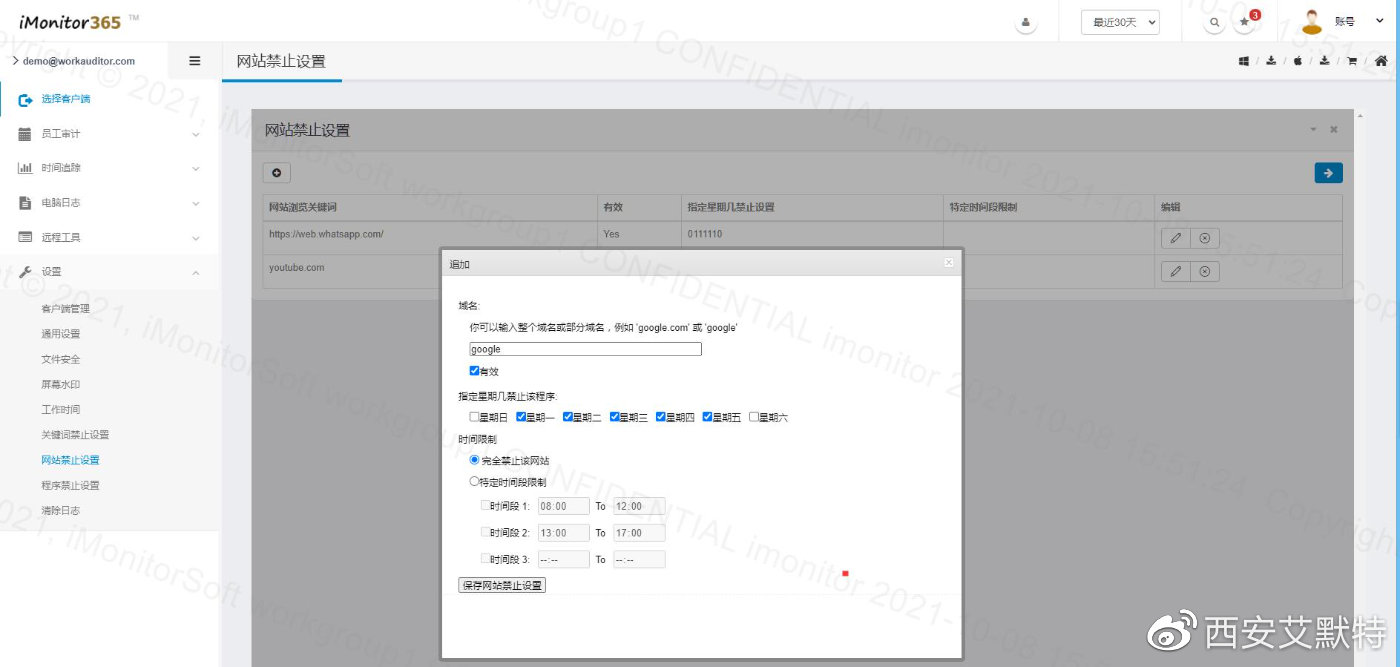Open 客户端管理 in the settings submenu
This screenshot has height=667, width=1400.
[x=65, y=309]
